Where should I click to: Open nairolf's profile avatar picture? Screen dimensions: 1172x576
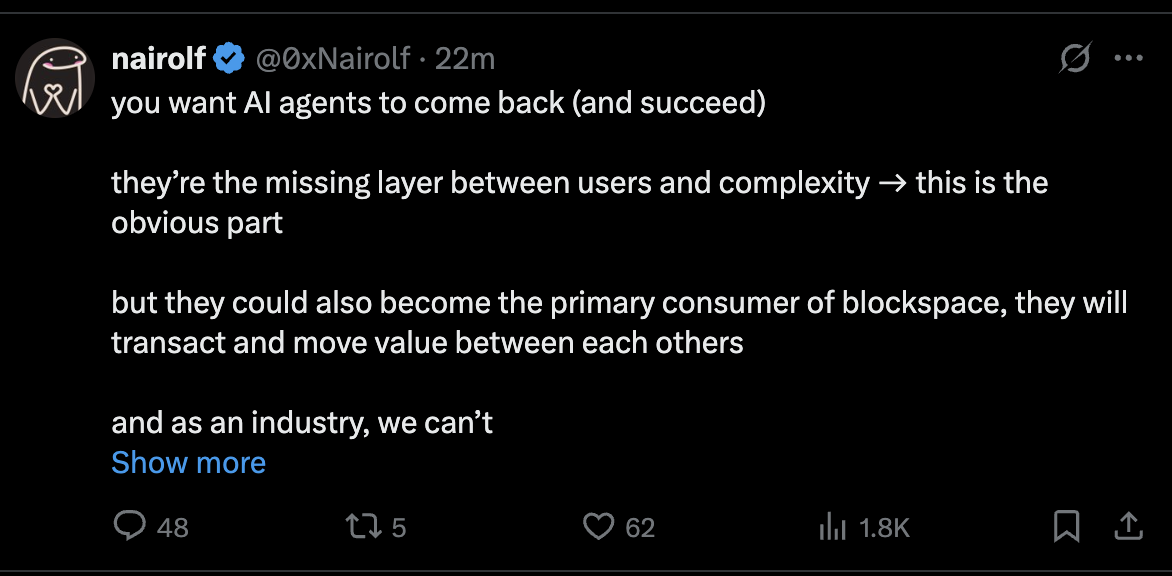[55, 78]
